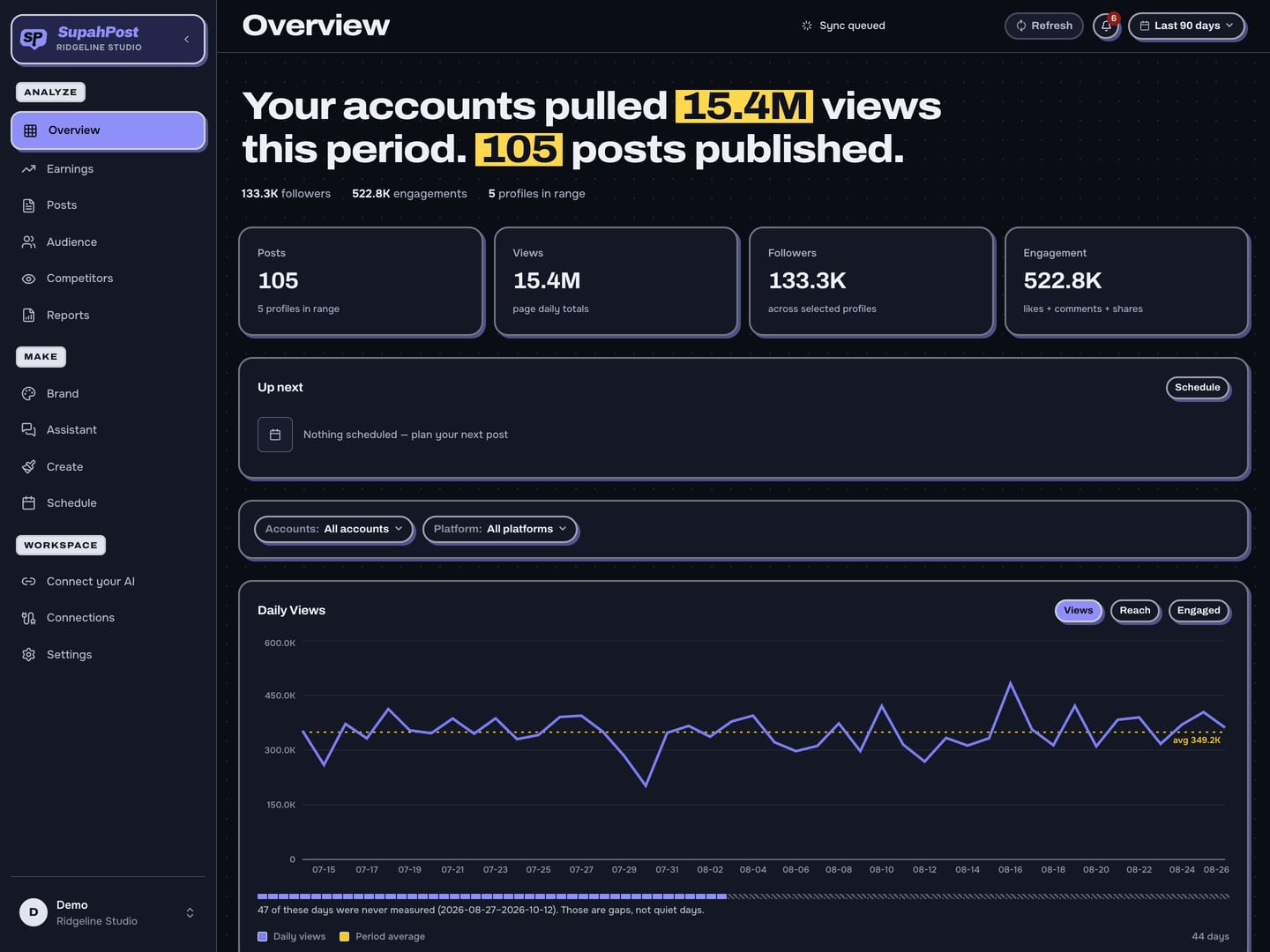Click the Settings gear icon
The image size is (1270, 952).
pos(29,655)
